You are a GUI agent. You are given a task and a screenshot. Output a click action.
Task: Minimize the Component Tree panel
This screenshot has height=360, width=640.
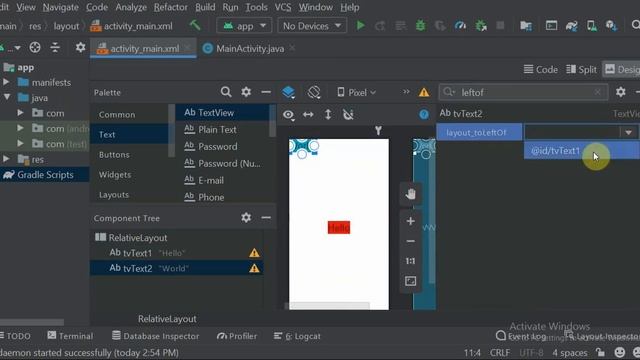point(266,218)
